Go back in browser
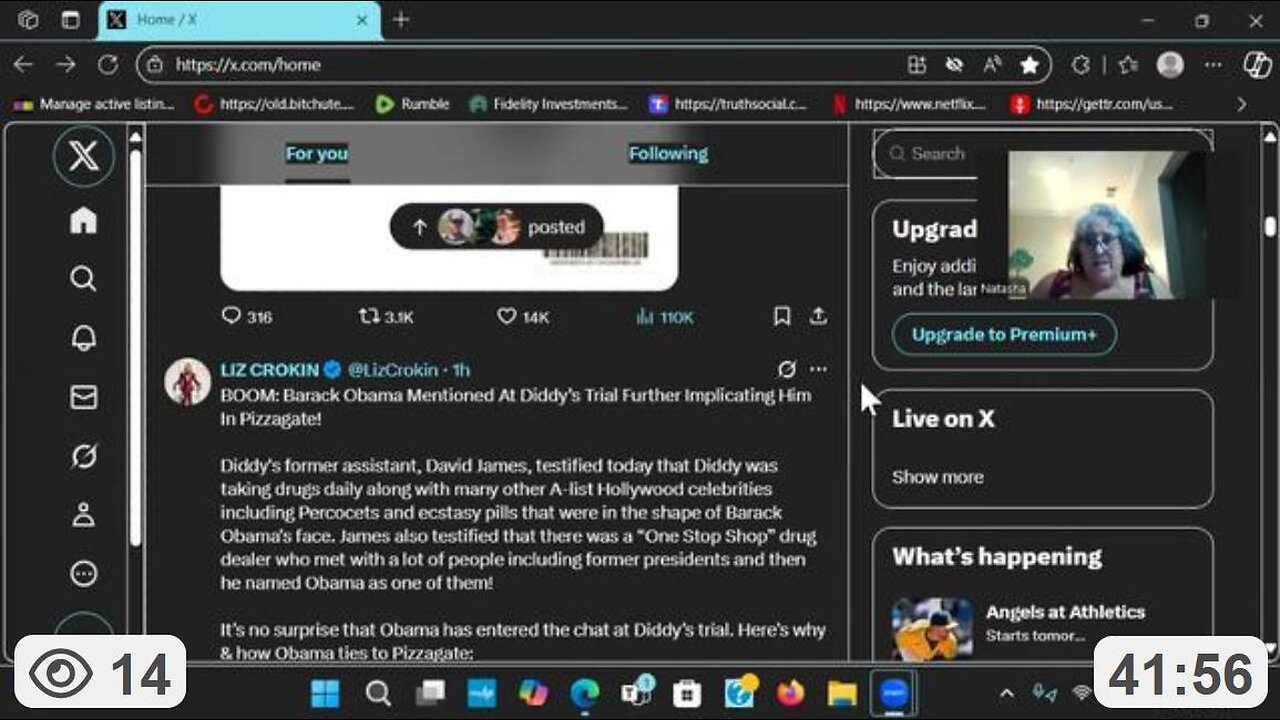Image resolution: width=1280 pixels, height=720 pixels. [x=23, y=65]
